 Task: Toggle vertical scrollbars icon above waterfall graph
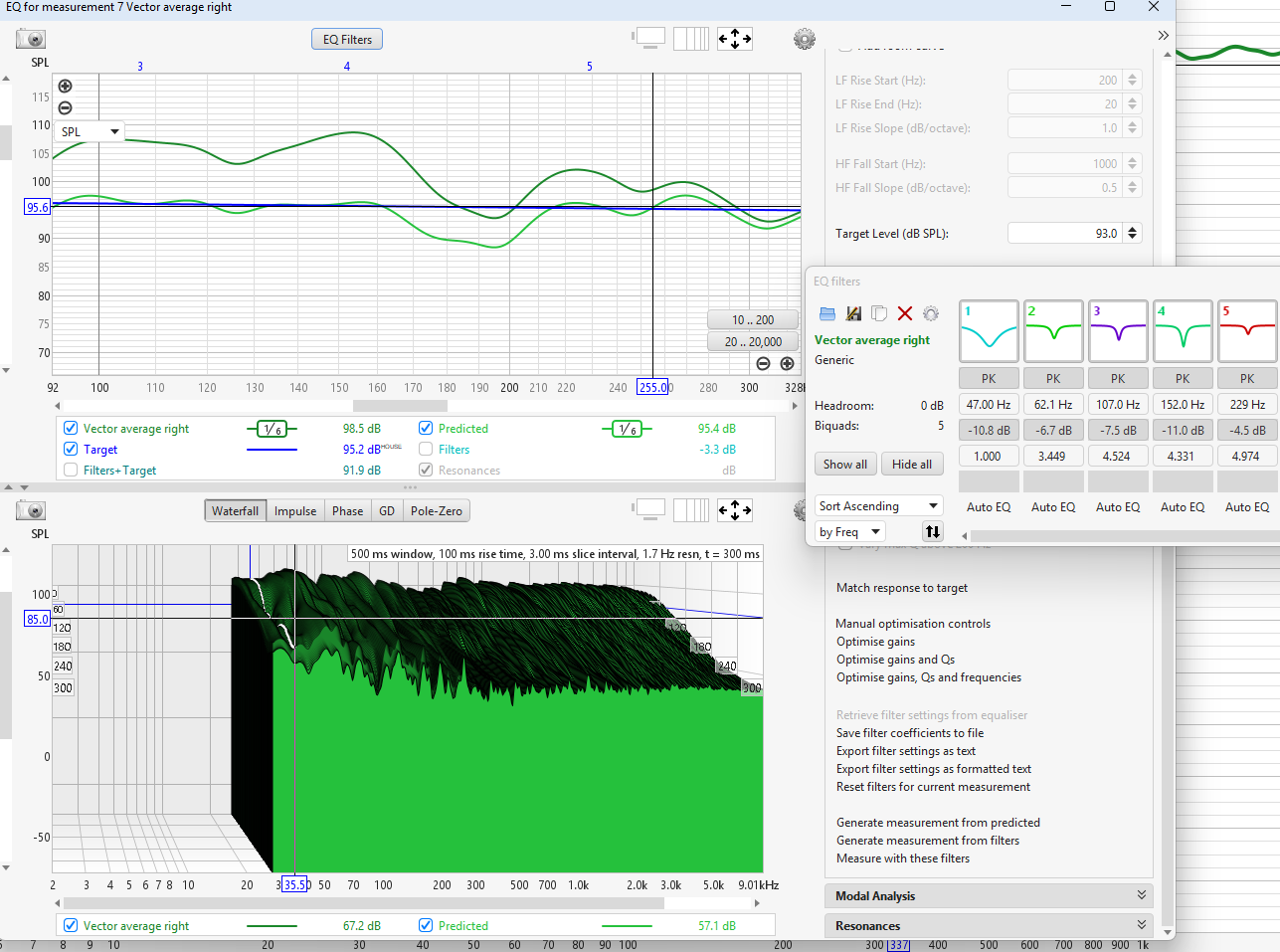coord(691,510)
